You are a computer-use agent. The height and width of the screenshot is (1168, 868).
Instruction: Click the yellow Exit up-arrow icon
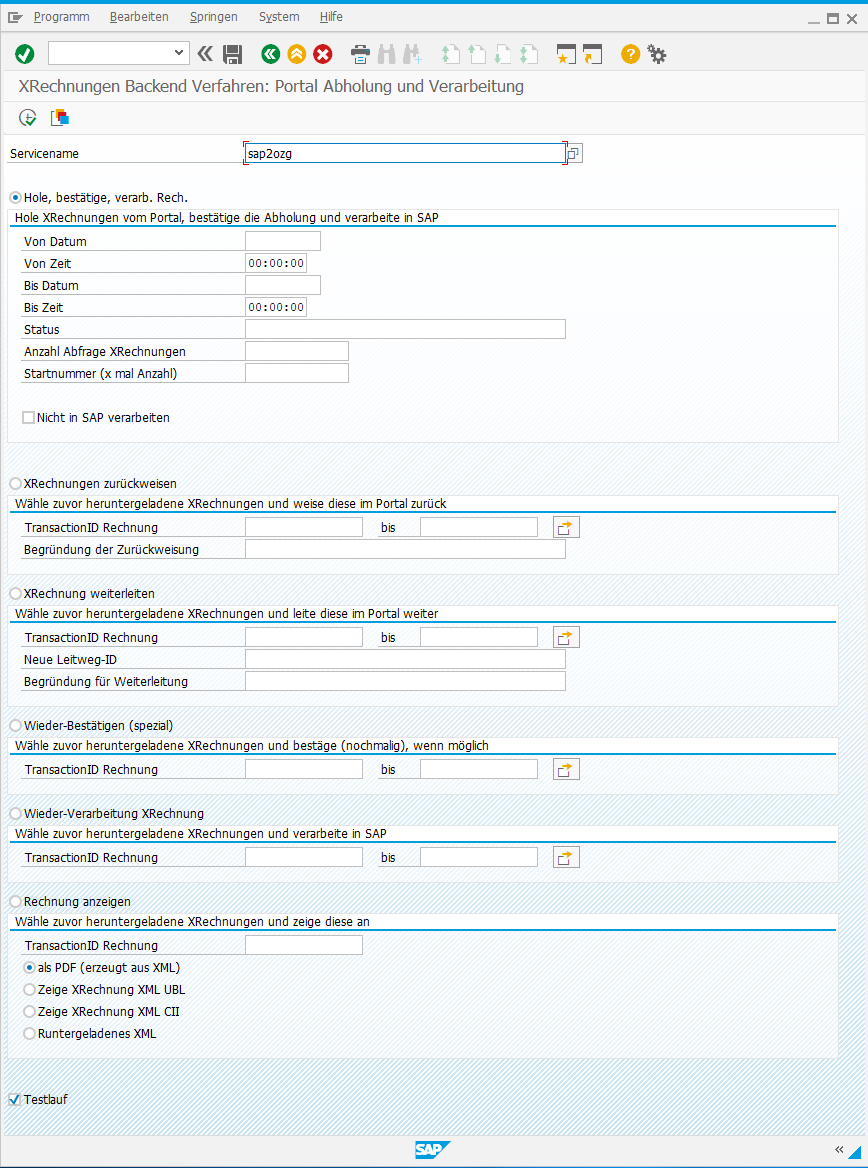pyautogui.click(x=297, y=54)
